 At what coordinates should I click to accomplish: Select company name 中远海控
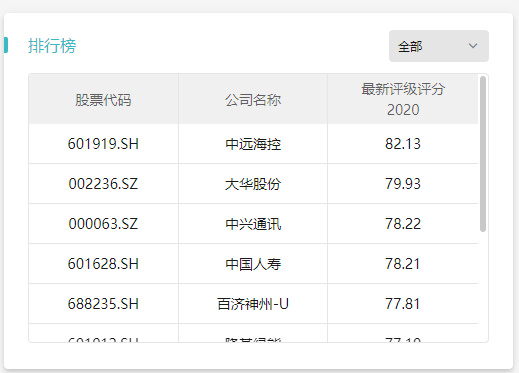pos(253,144)
